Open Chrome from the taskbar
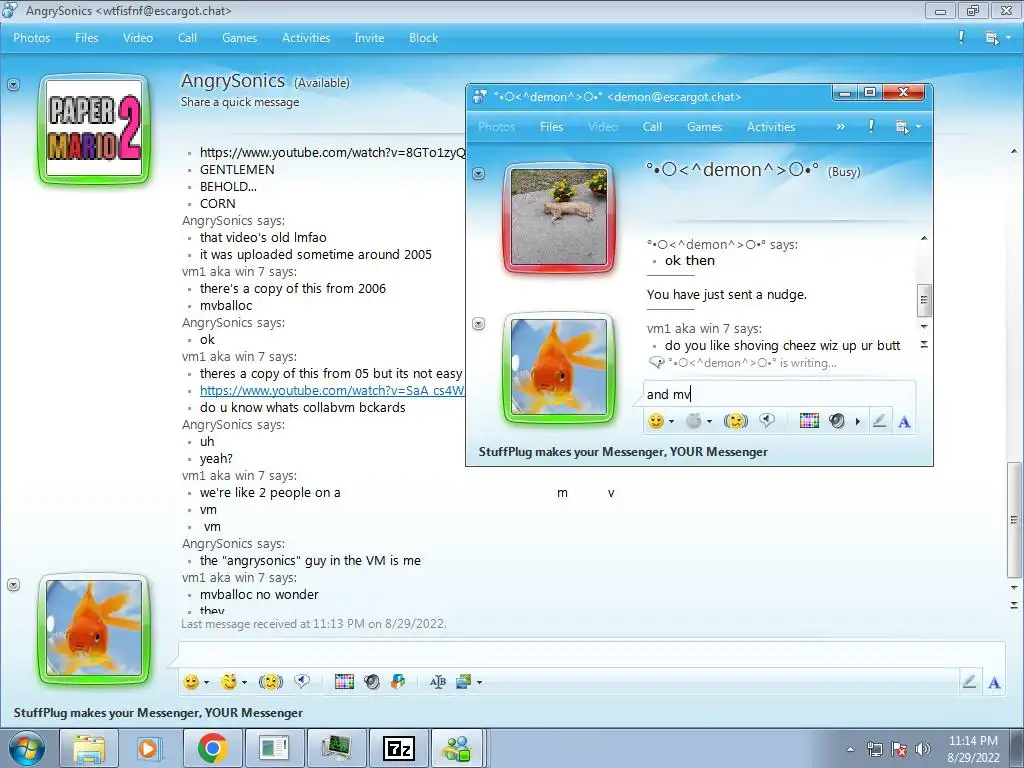Screen dimensions: 1024x768 [213, 748]
